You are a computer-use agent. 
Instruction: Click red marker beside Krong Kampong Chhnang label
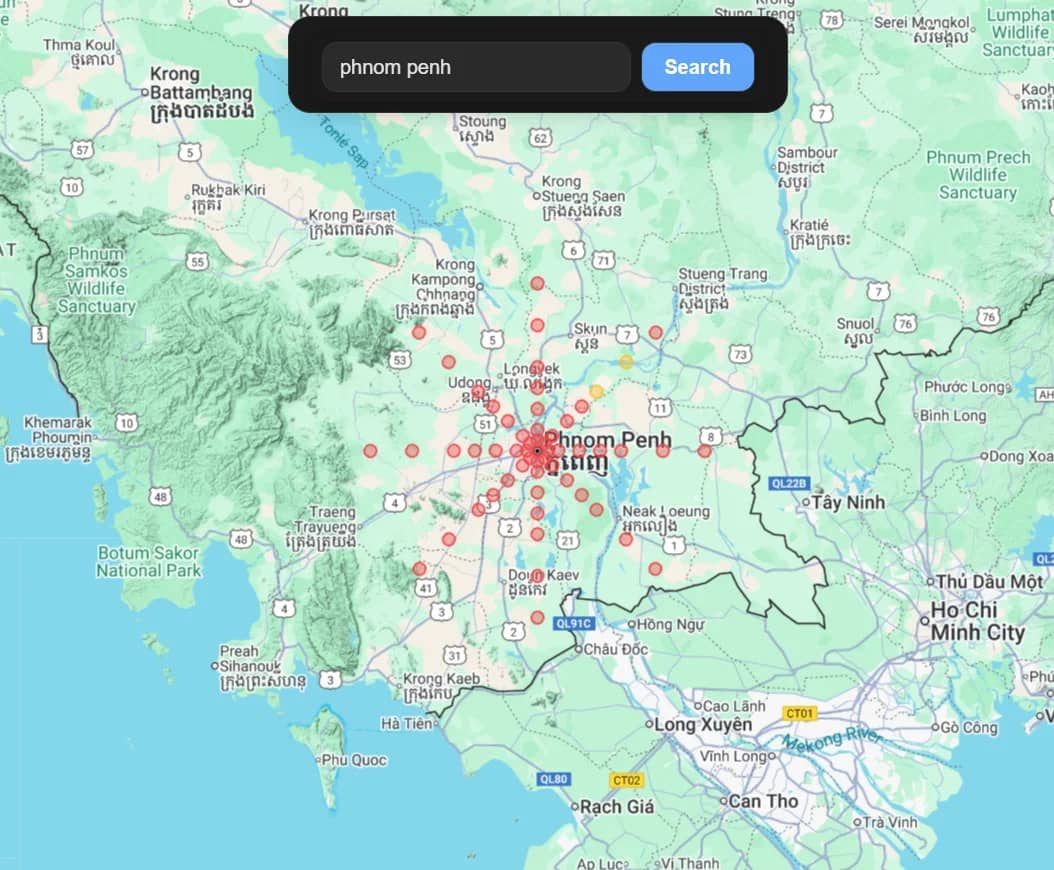tap(419, 332)
